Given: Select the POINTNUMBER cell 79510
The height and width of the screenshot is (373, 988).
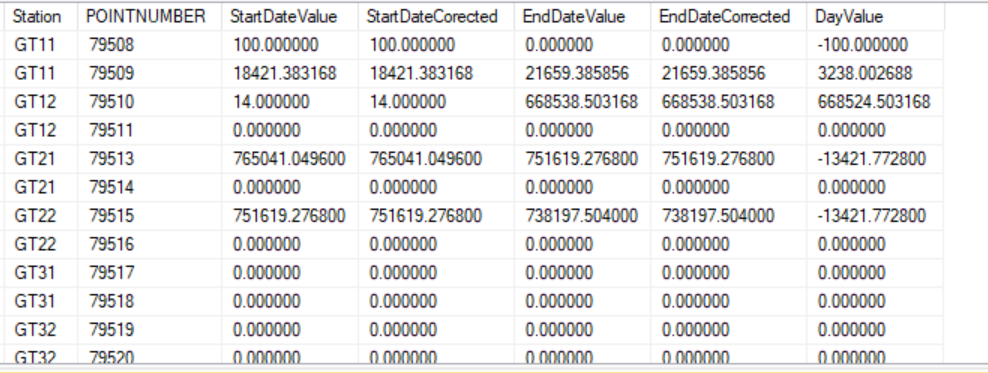Looking at the screenshot, I should 149,101.
